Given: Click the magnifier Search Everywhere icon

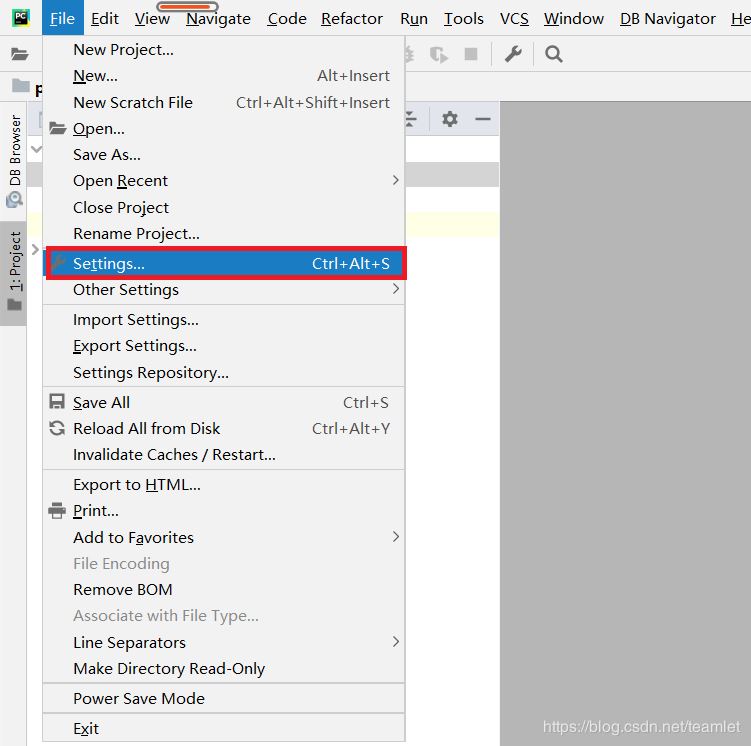Looking at the screenshot, I should tap(553, 54).
